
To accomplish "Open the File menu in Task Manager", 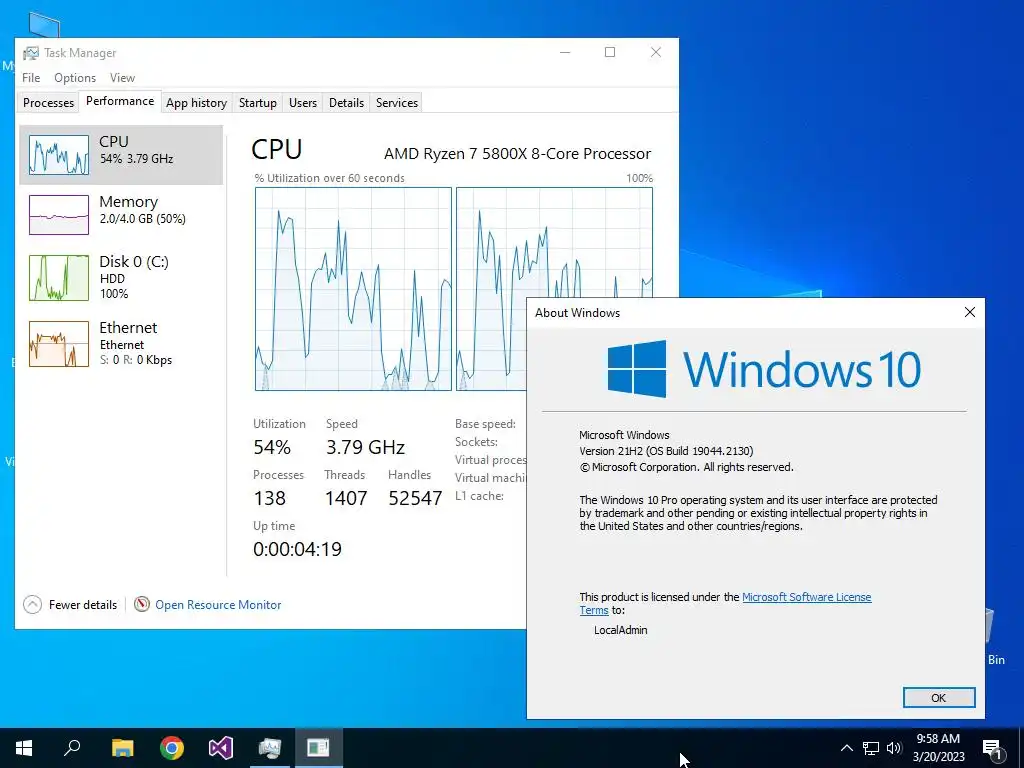I will tap(31, 78).
